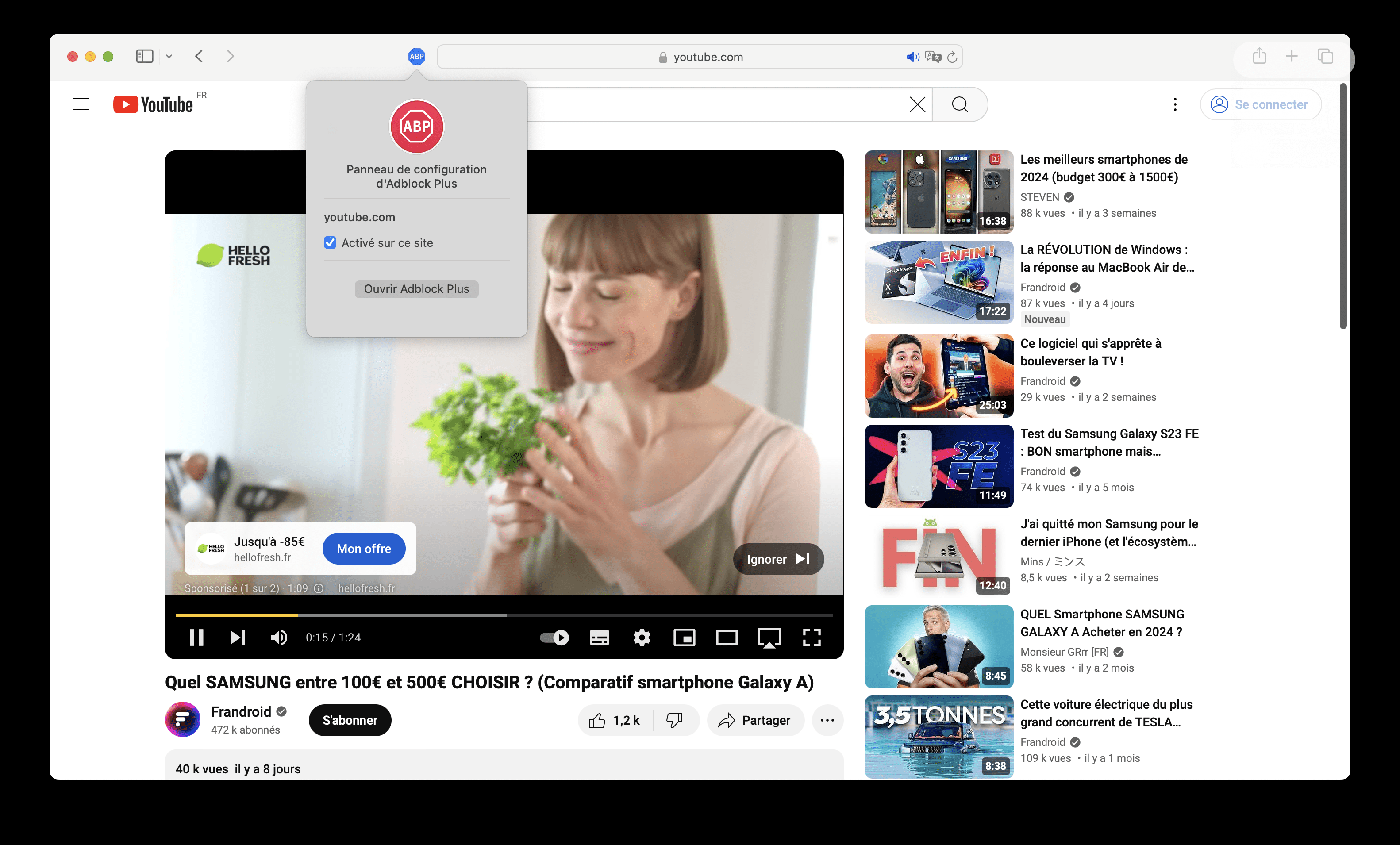Open more actions ellipsis under video
The image size is (1400, 845).
(x=827, y=720)
